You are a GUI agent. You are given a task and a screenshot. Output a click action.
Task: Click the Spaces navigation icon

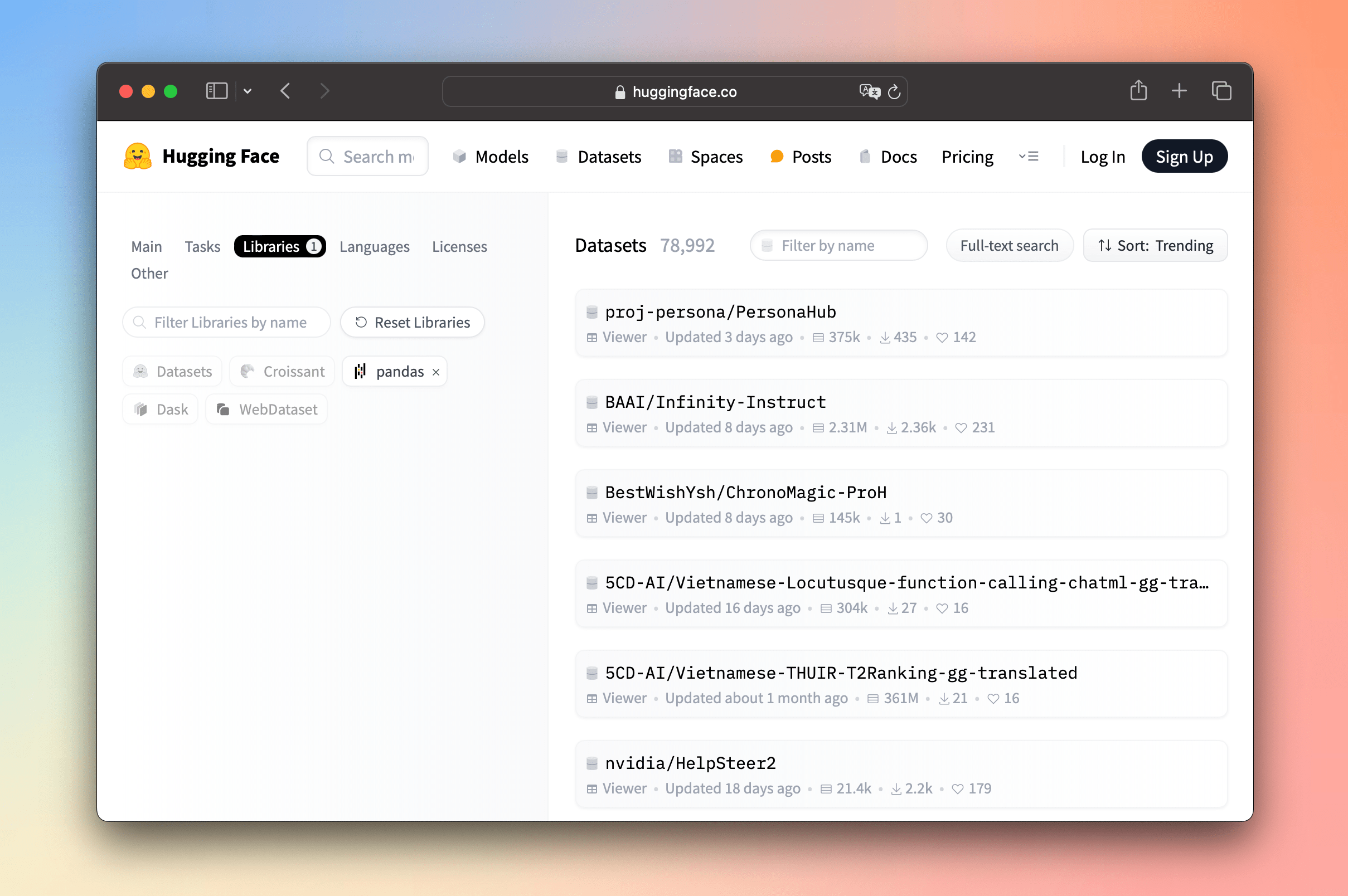tap(674, 156)
